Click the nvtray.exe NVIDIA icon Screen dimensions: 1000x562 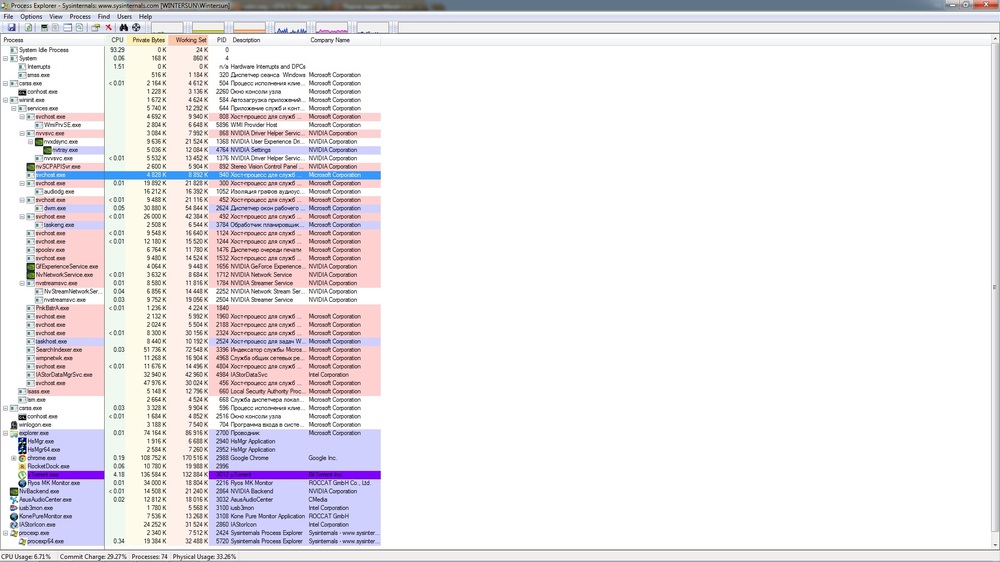click(x=47, y=150)
